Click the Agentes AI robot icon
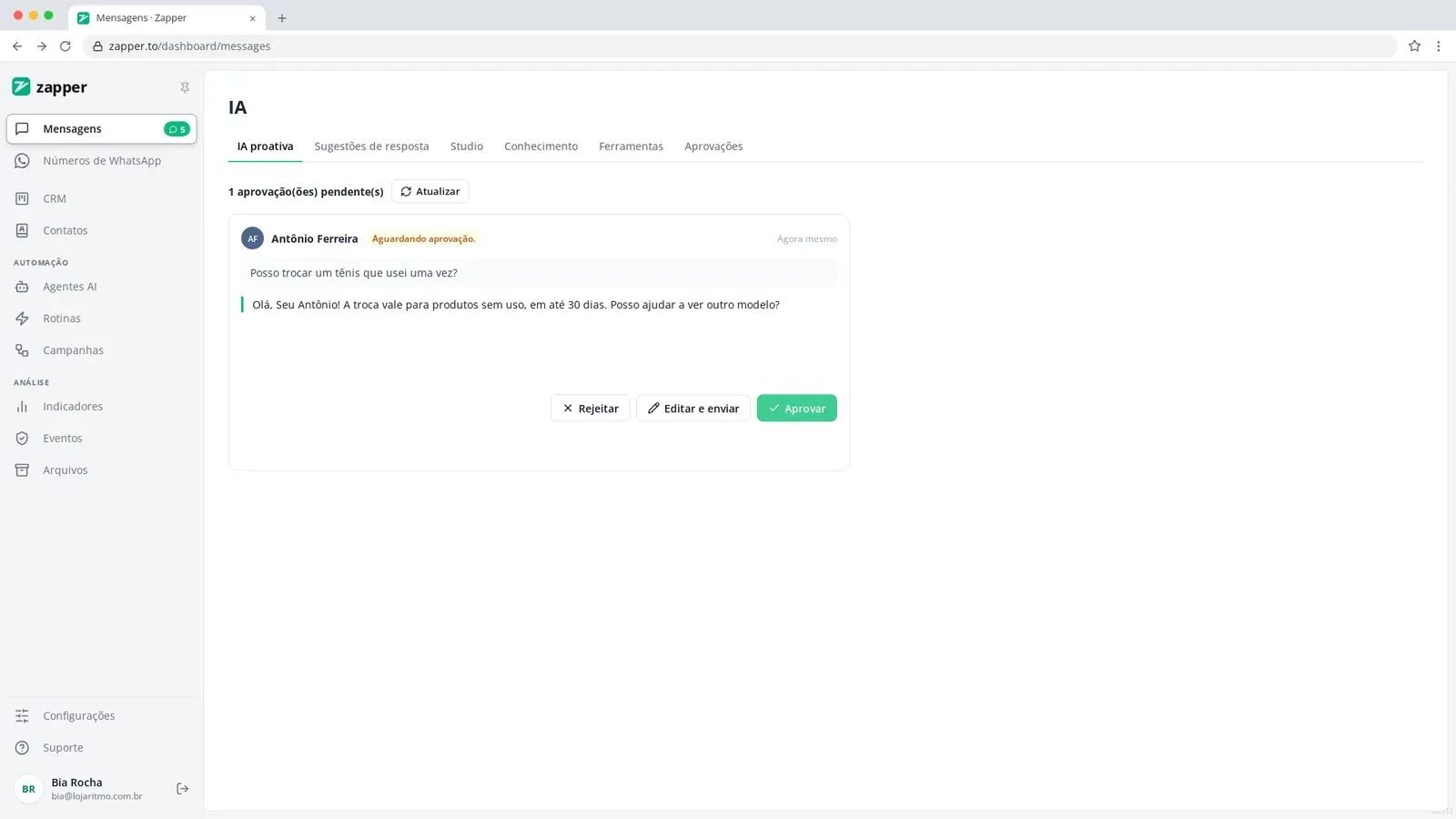This screenshot has height=819, width=1456. tap(22, 287)
